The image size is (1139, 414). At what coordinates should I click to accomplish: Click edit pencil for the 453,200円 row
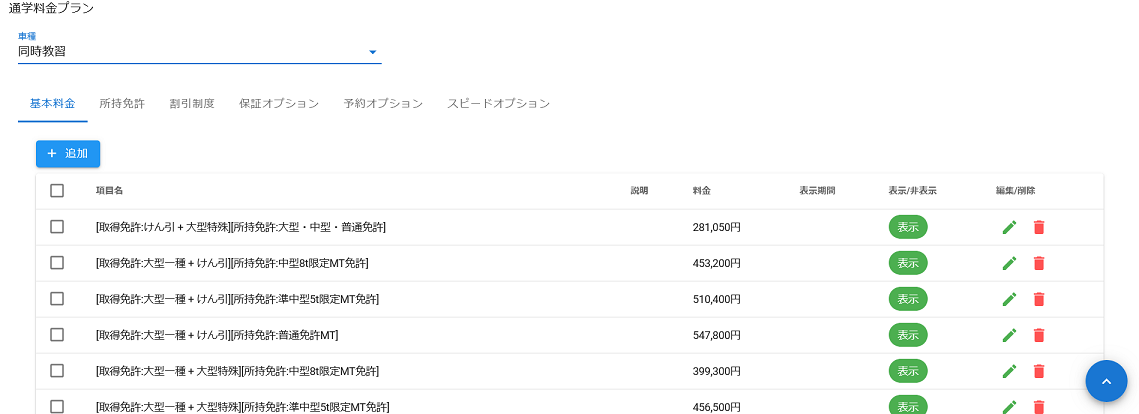click(x=1009, y=263)
